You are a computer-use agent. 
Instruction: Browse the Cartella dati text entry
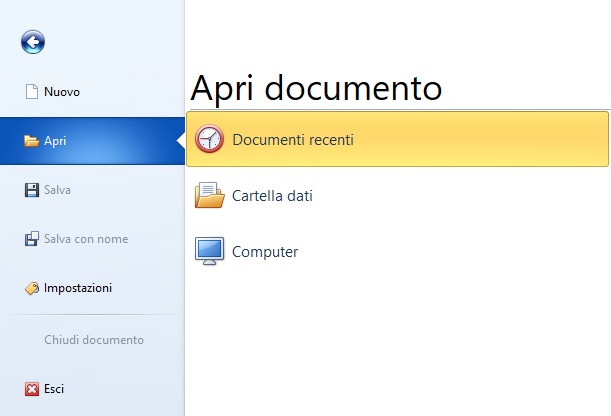click(272, 196)
